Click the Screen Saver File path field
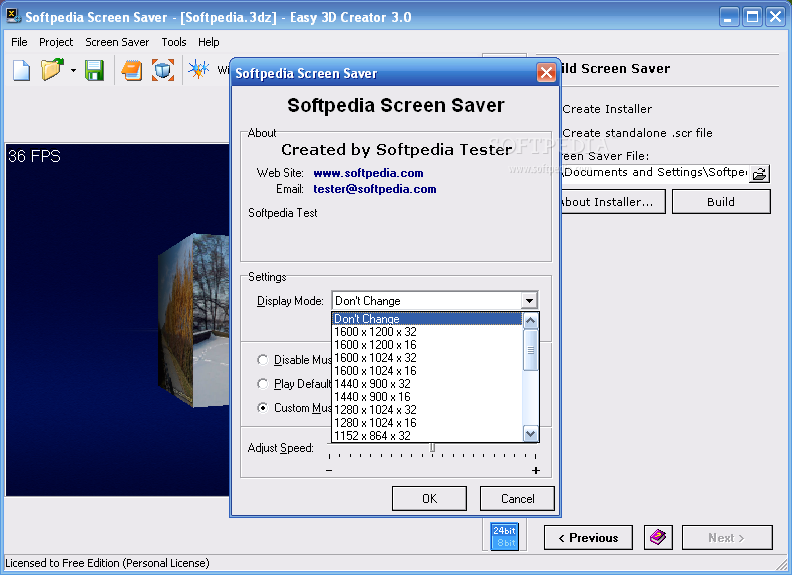The height and width of the screenshot is (575, 792). [x=654, y=173]
